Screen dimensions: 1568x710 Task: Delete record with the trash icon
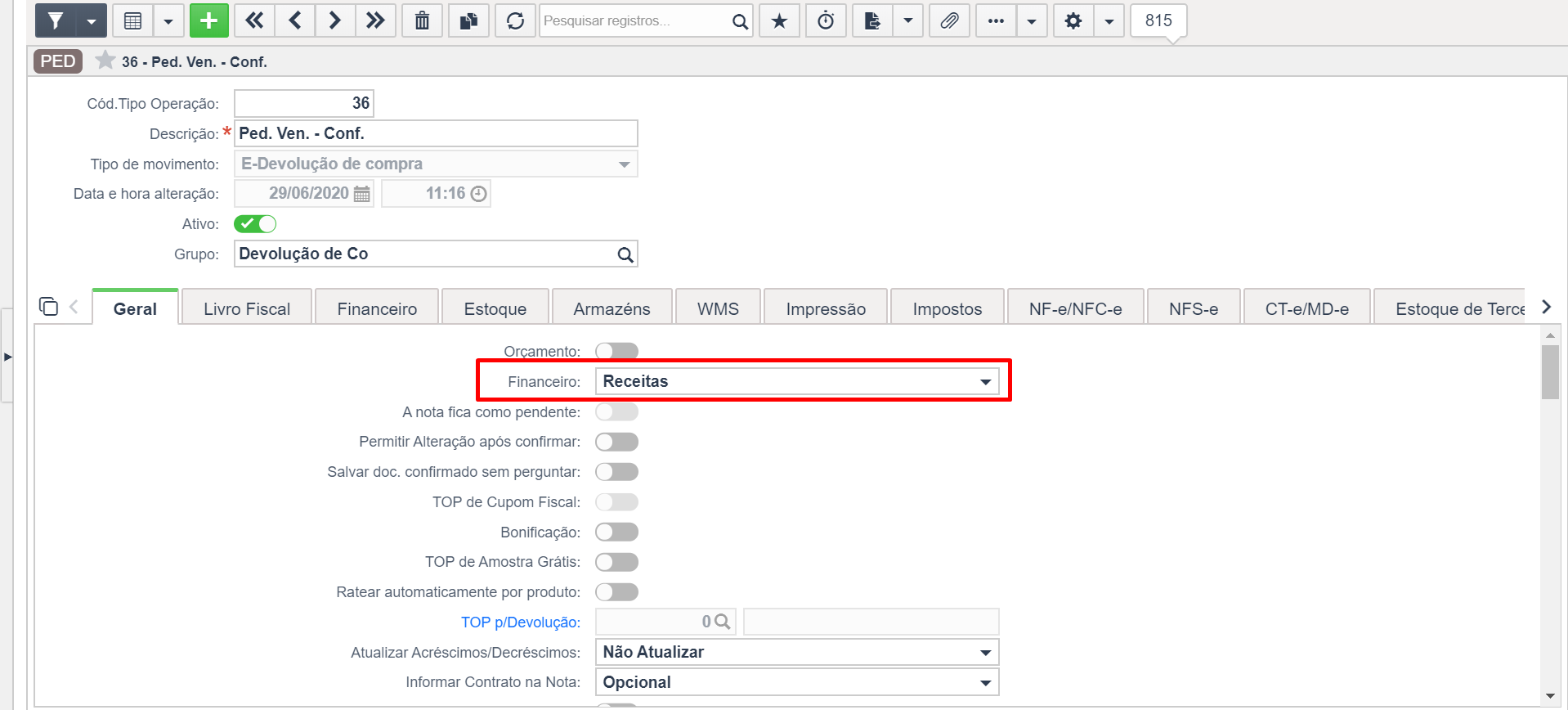(x=422, y=20)
